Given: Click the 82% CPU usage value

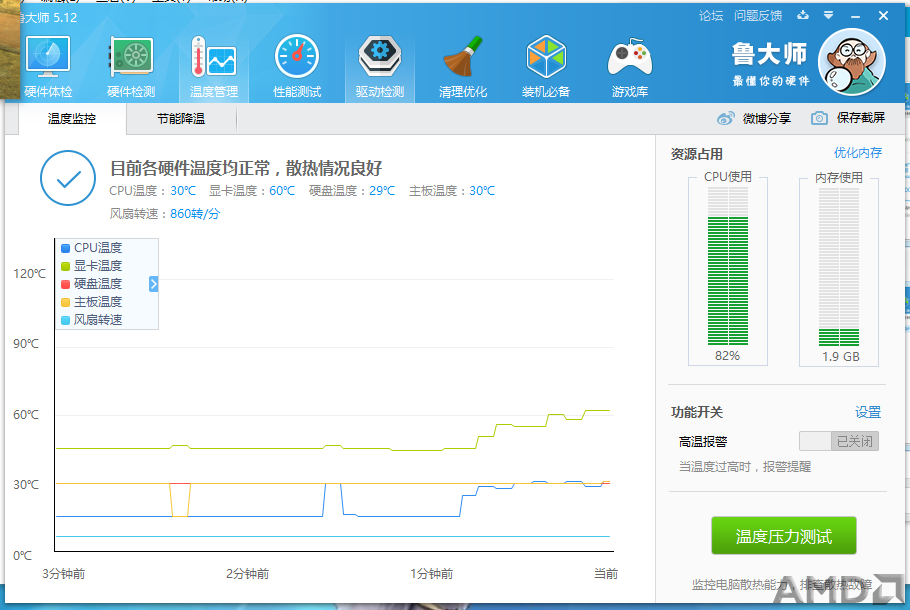Looking at the screenshot, I should pyautogui.click(x=727, y=356).
